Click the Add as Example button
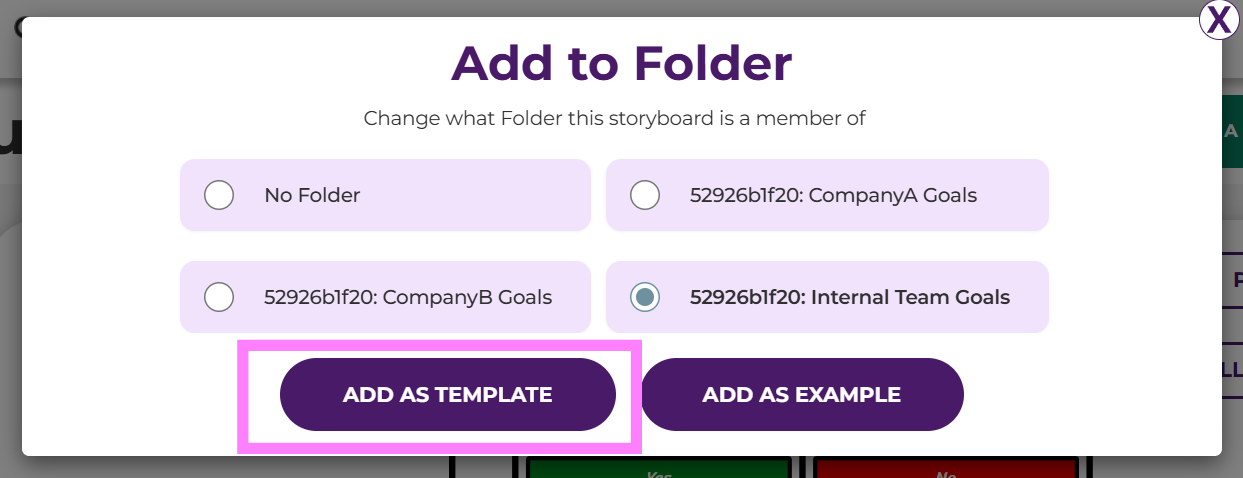 point(802,395)
